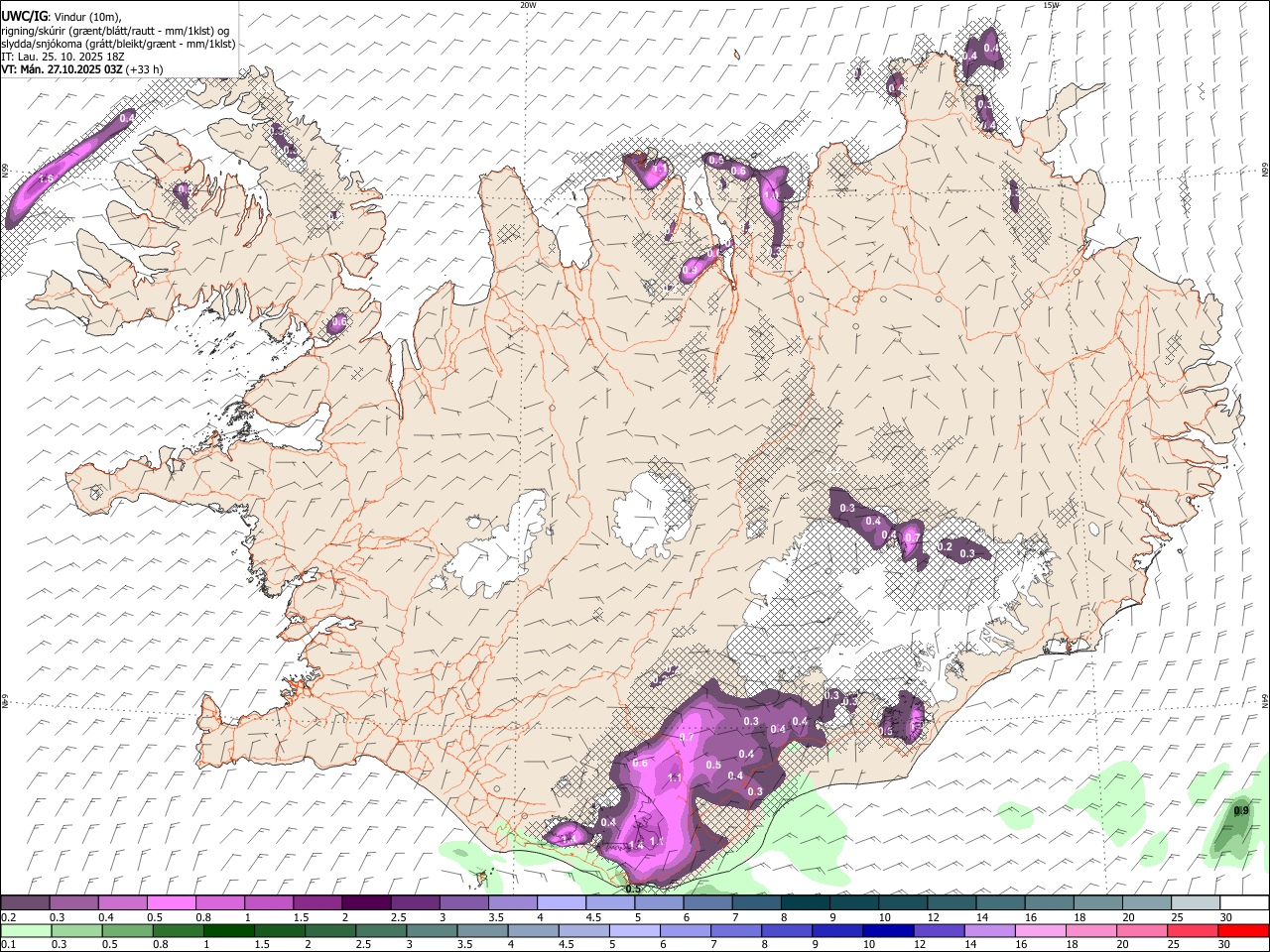Select the white swatch ending the upper legend row
1270x952 pixels.
[x=1244, y=903]
